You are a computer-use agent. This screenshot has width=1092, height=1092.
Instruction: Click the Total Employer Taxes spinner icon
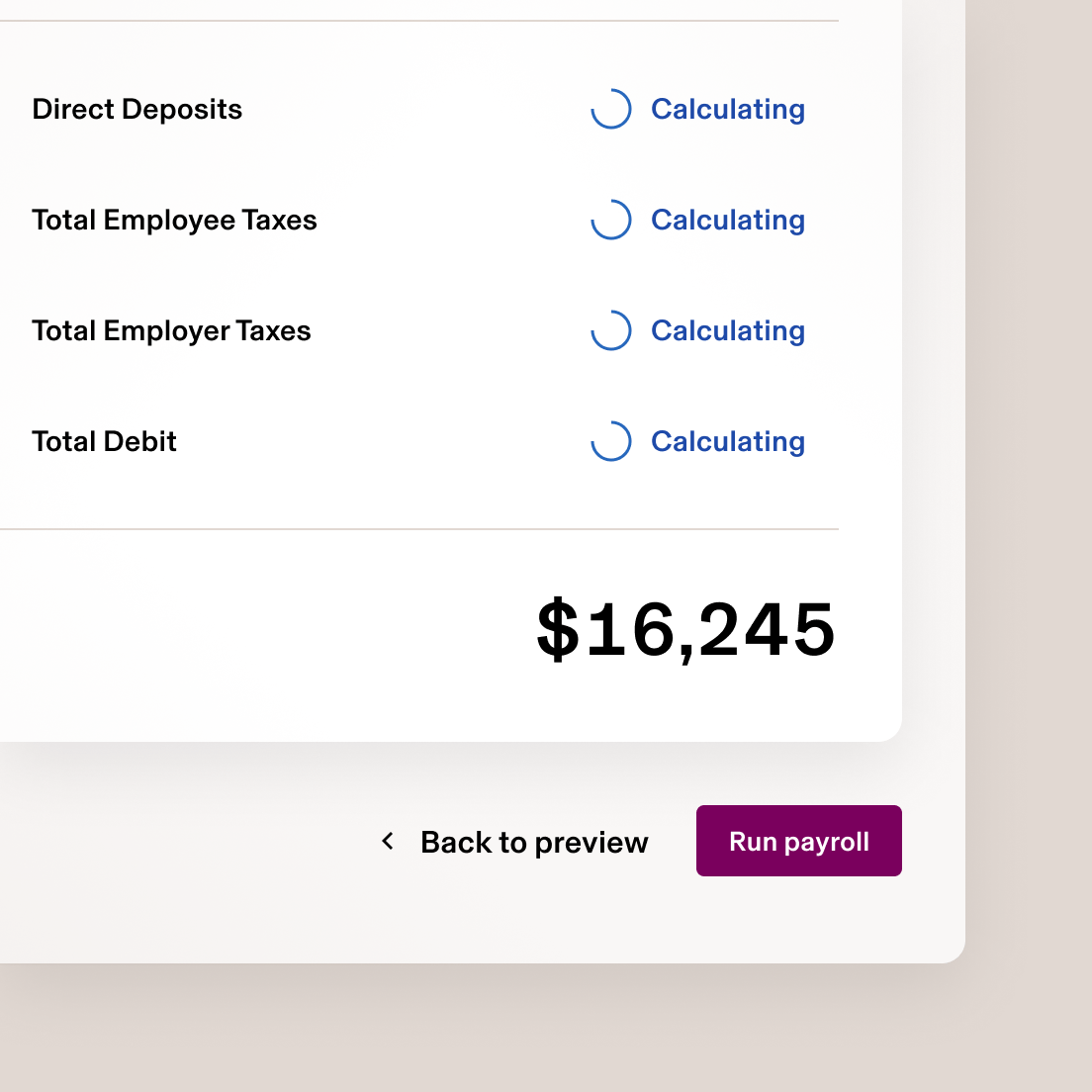click(x=611, y=331)
